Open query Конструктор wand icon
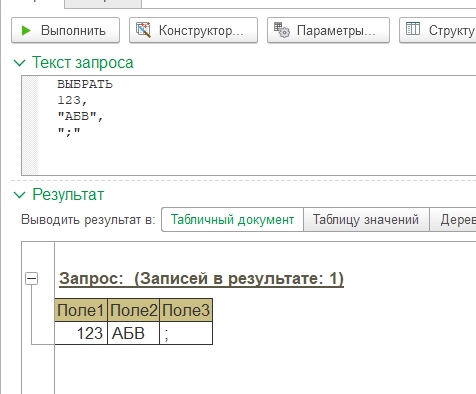 point(144,30)
